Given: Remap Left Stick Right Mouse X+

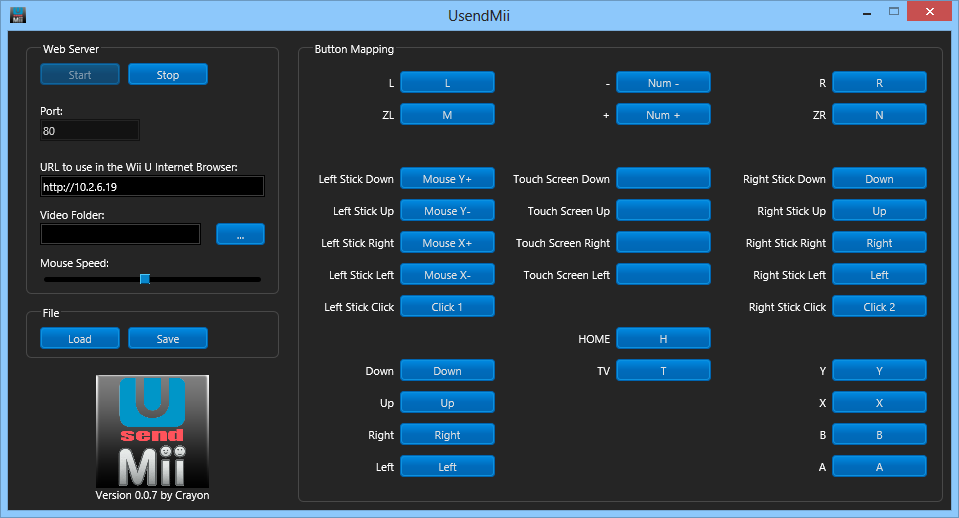Looking at the screenshot, I should (x=447, y=243).
